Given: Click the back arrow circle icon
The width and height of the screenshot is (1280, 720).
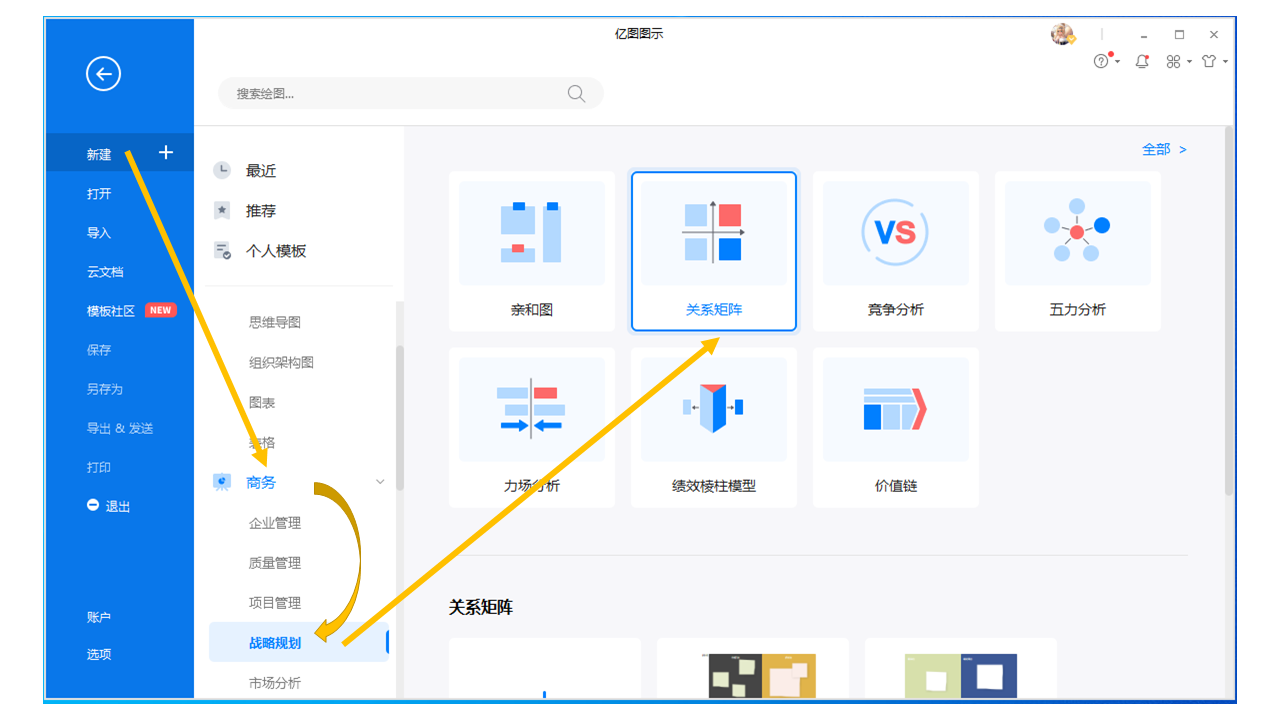Looking at the screenshot, I should click(x=103, y=73).
